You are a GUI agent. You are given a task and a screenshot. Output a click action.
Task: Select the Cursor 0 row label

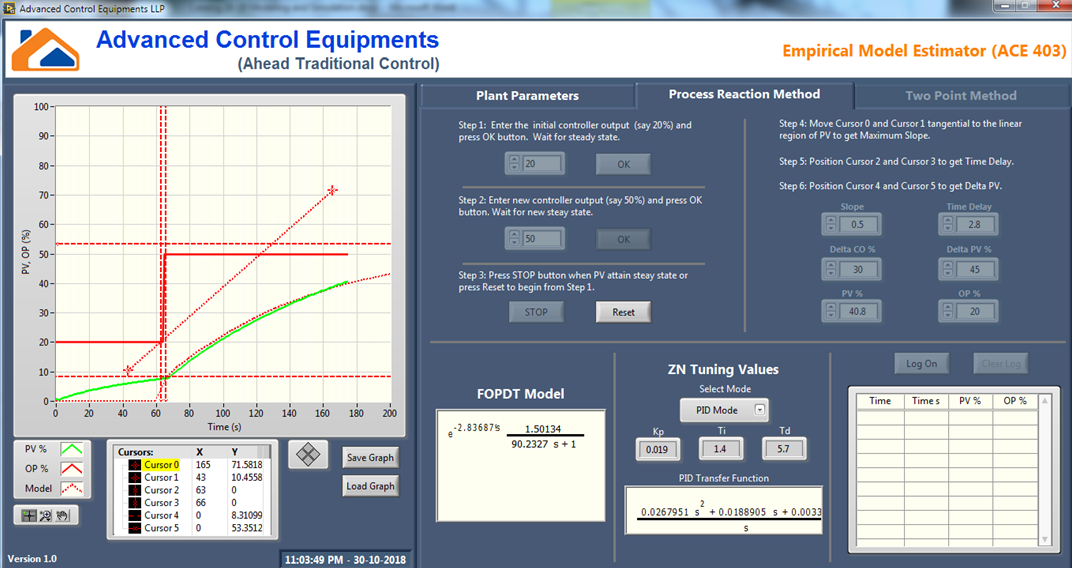(x=161, y=465)
